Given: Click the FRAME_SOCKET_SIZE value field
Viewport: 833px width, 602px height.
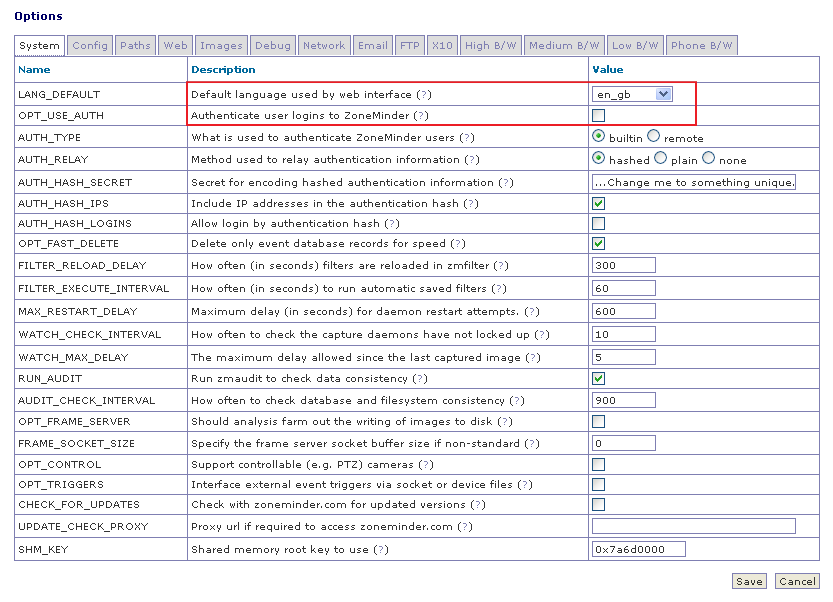Looking at the screenshot, I should pyautogui.click(x=624, y=443).
